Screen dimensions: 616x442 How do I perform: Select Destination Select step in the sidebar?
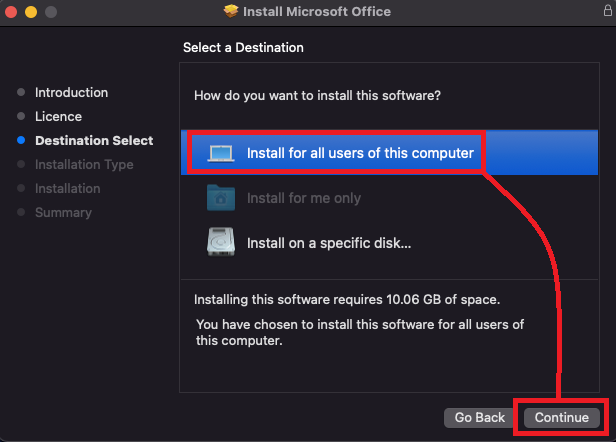coord(94,141)
